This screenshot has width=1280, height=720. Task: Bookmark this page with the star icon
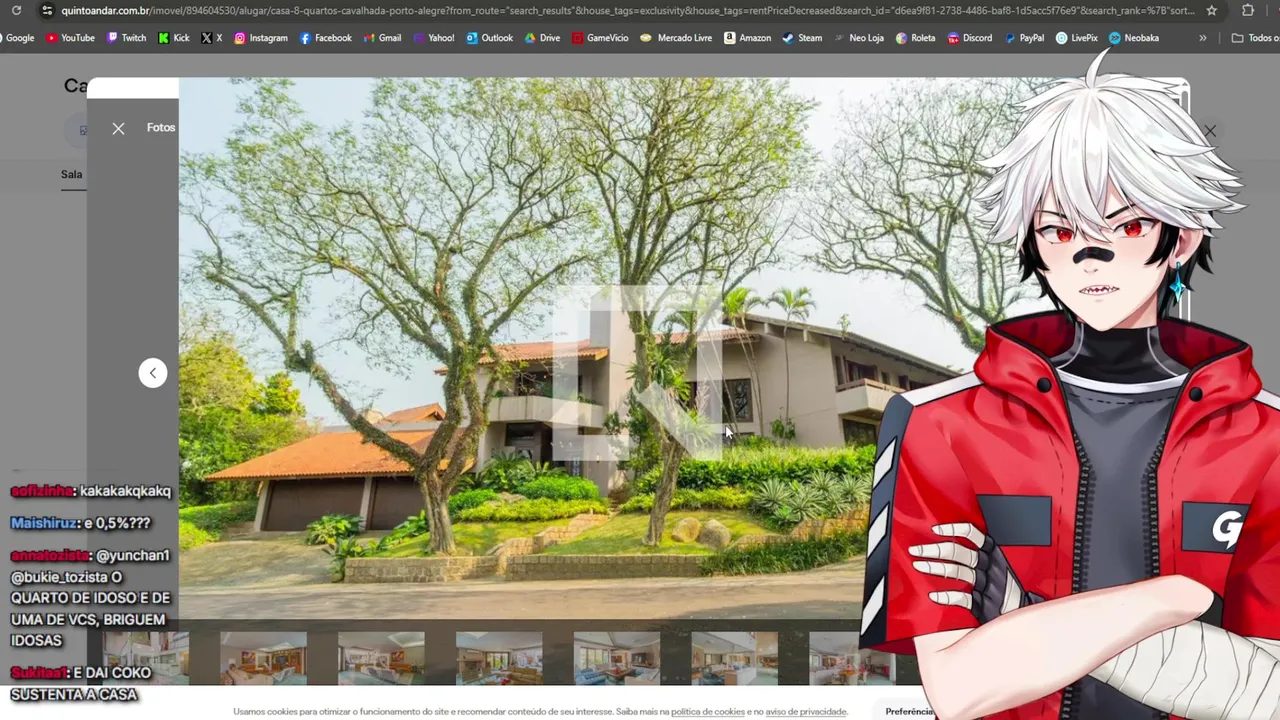click(x=1212, y=11)
